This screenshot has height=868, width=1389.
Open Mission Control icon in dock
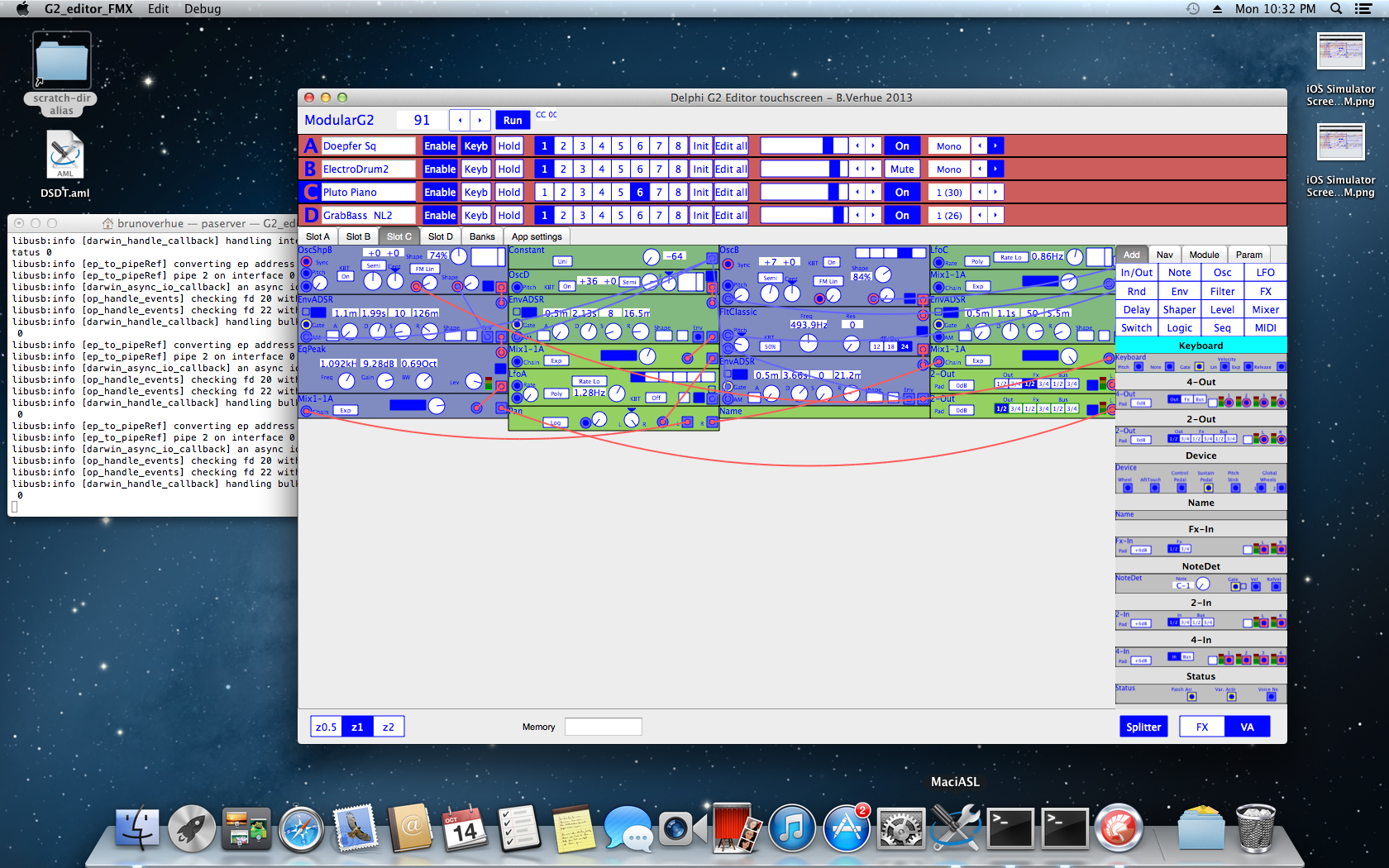[x=246, y=827]
